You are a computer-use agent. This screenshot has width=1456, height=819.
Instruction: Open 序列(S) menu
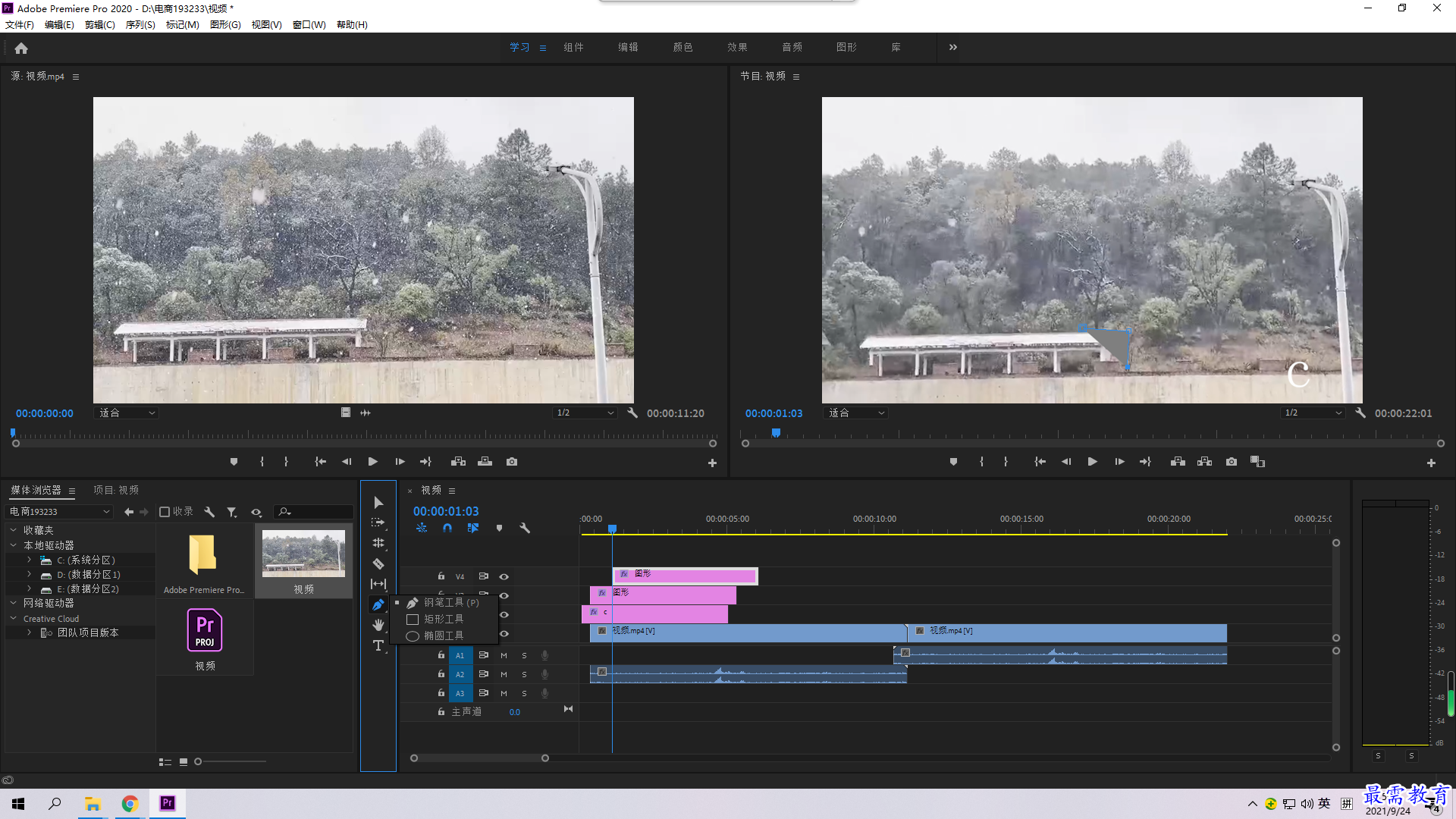(140, 24)
